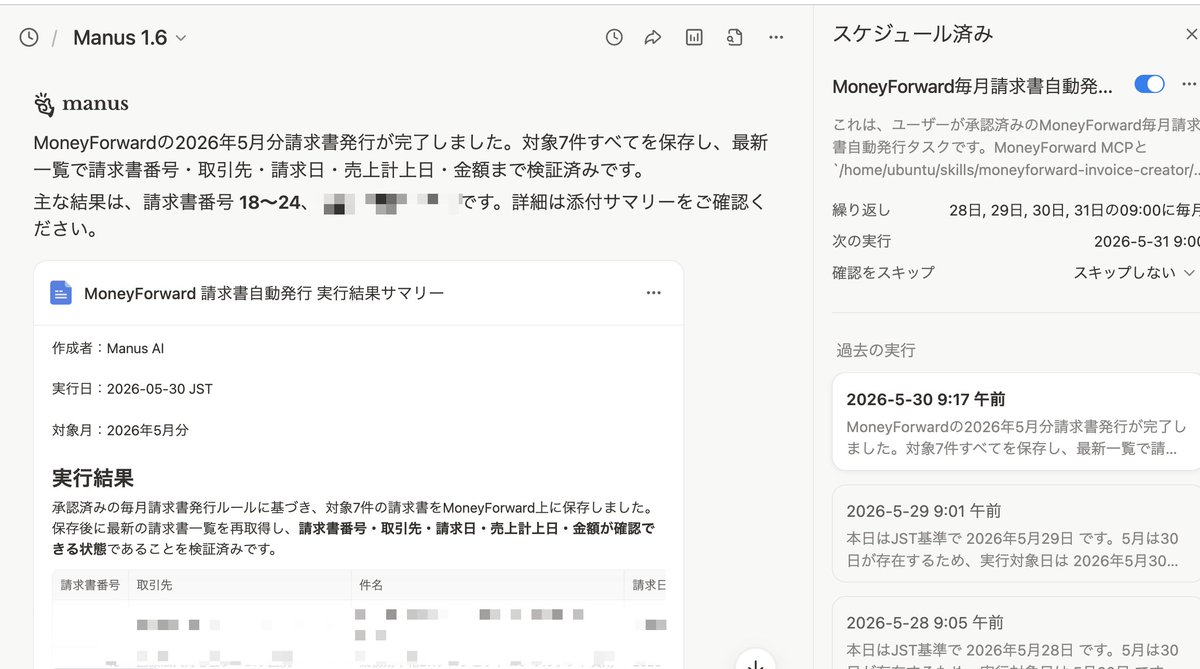Click the 次の実行 value 2026-5-31 9:00
Viewport: 1200px width, 669px height.
coord(1146,241)
